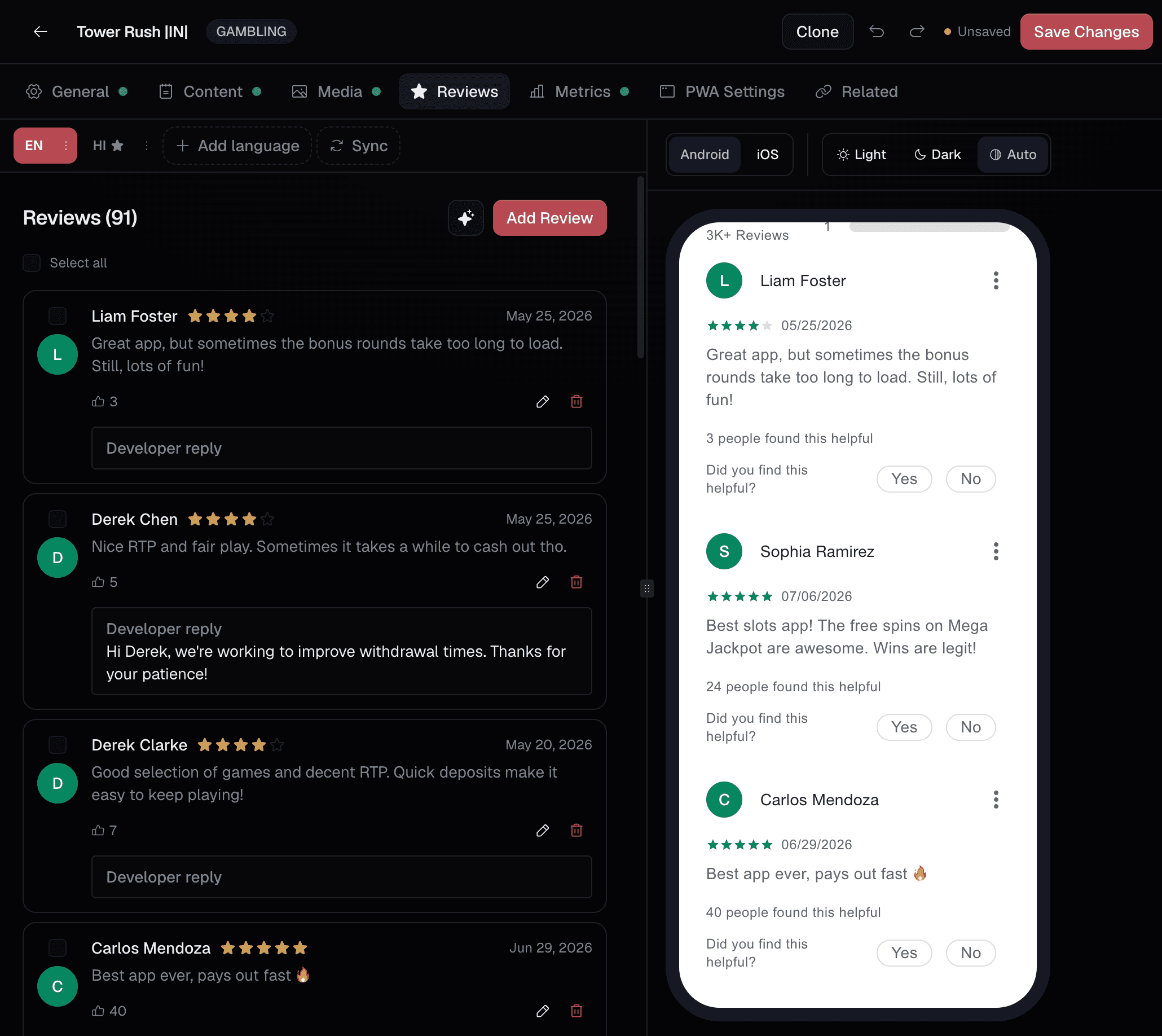Image resolution: width=1162 pixels, height=1036 pixels.
Task: Tick the checkbox on Derek Clarke's review
Action: click(x=58, y=744)
